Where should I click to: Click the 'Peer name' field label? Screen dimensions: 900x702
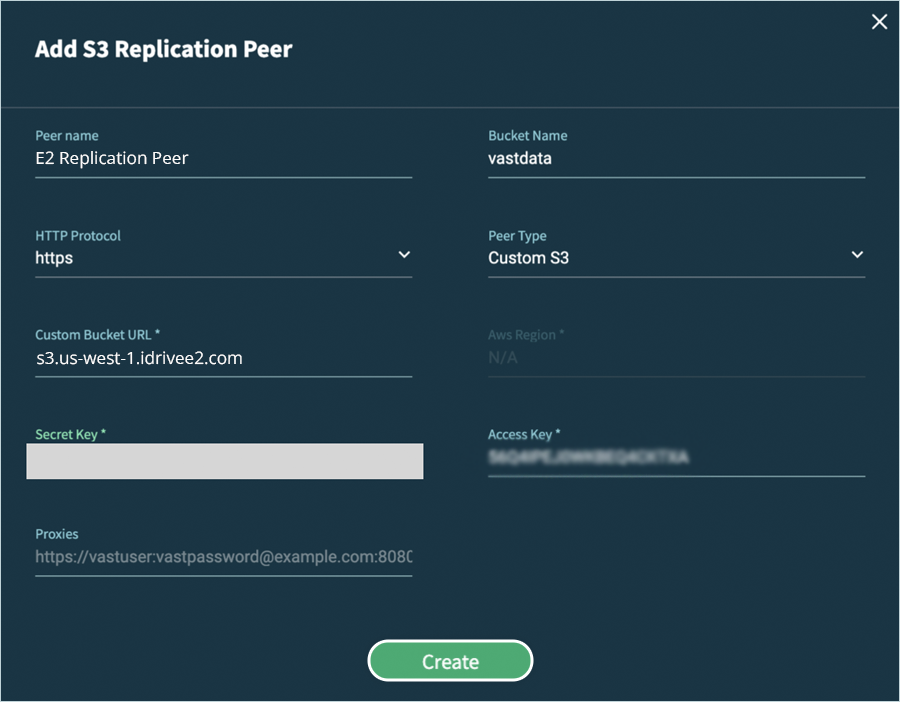[x=67, y=136]
